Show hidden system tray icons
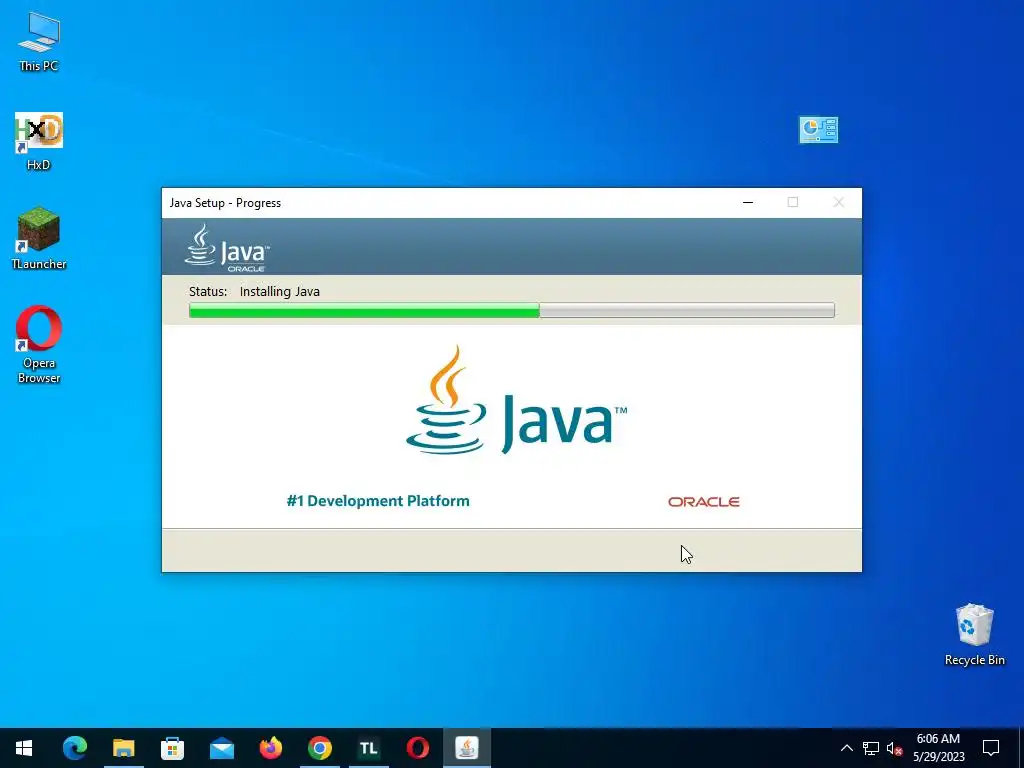1024x768 pixels. pos(846,748)
